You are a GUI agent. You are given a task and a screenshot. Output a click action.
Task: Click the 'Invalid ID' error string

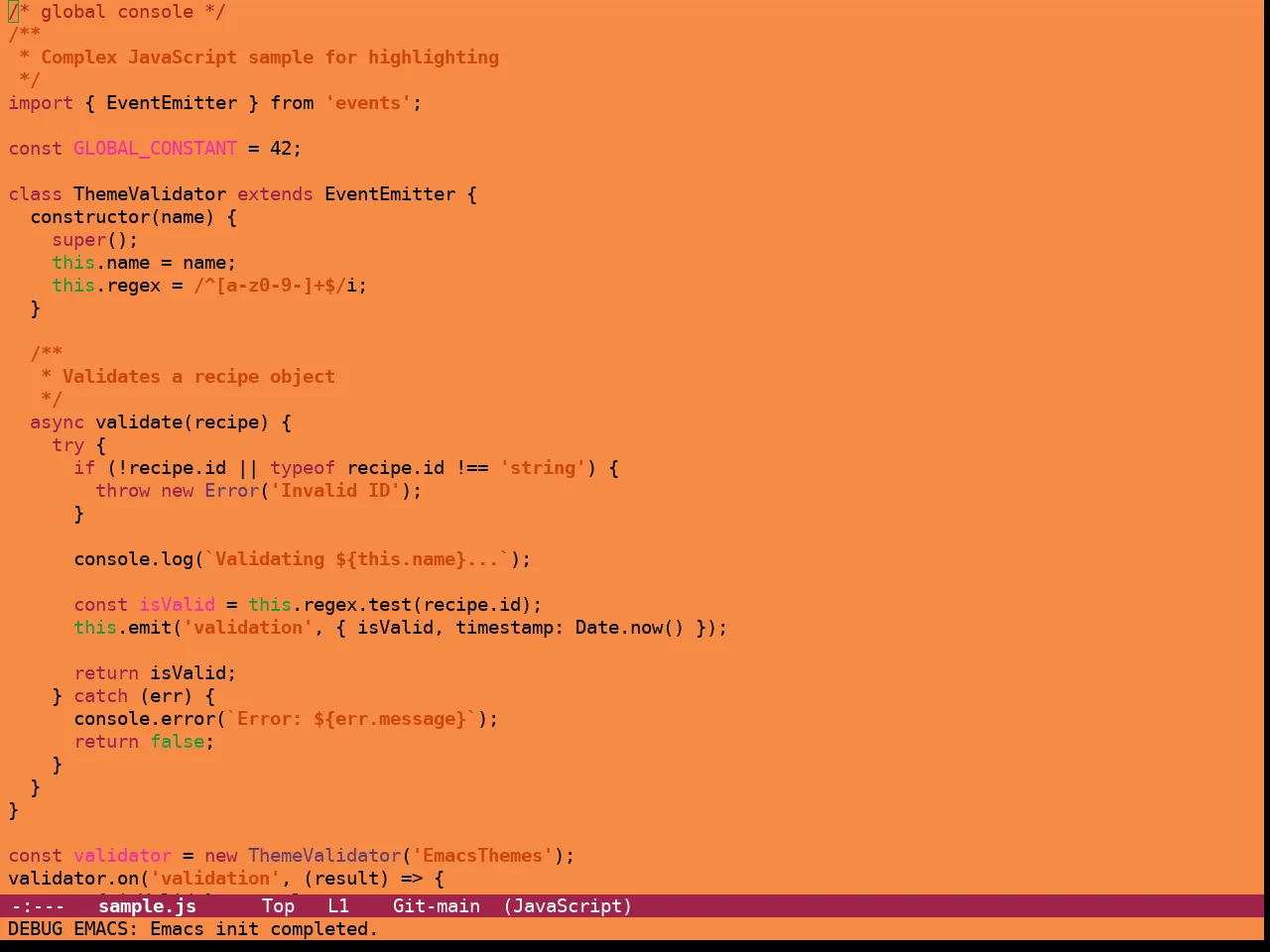pos(335,491)
